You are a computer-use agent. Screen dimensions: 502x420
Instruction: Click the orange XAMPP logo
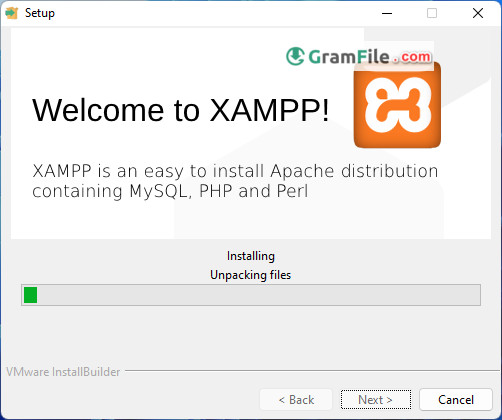(397, 105)
